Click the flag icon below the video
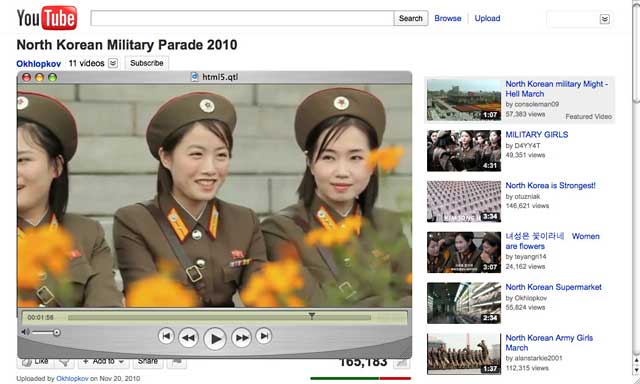 coord(177,362)
